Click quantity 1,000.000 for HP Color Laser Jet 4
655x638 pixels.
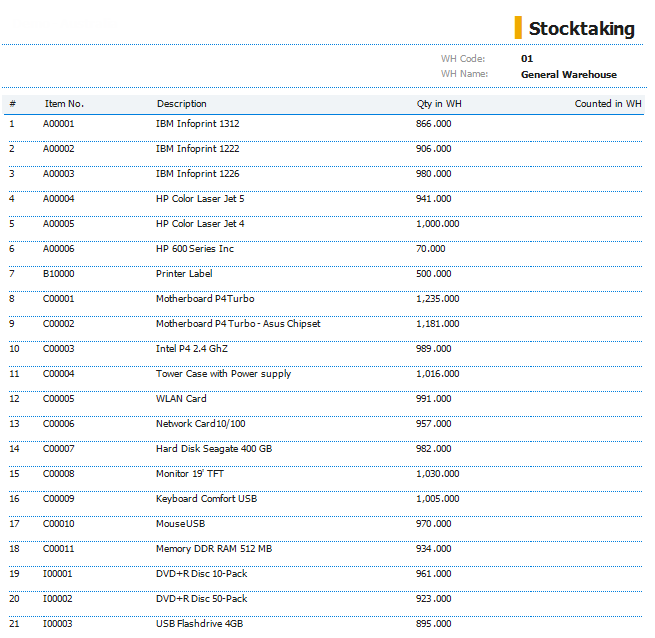pyautogui.click(x=437, y=224)
